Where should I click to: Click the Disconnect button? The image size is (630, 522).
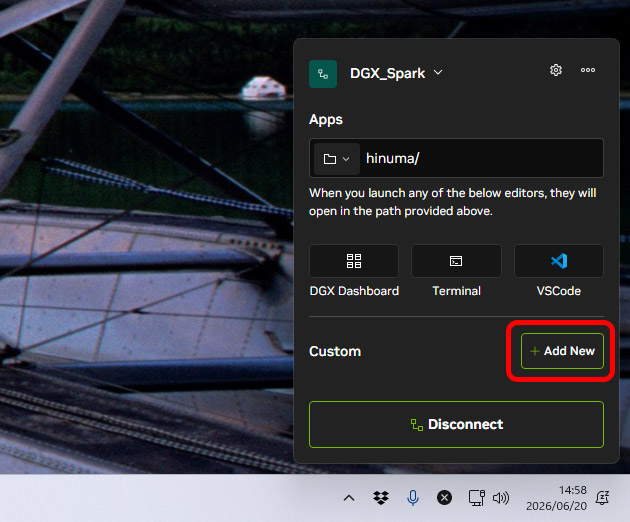click(x=456, y=424)
